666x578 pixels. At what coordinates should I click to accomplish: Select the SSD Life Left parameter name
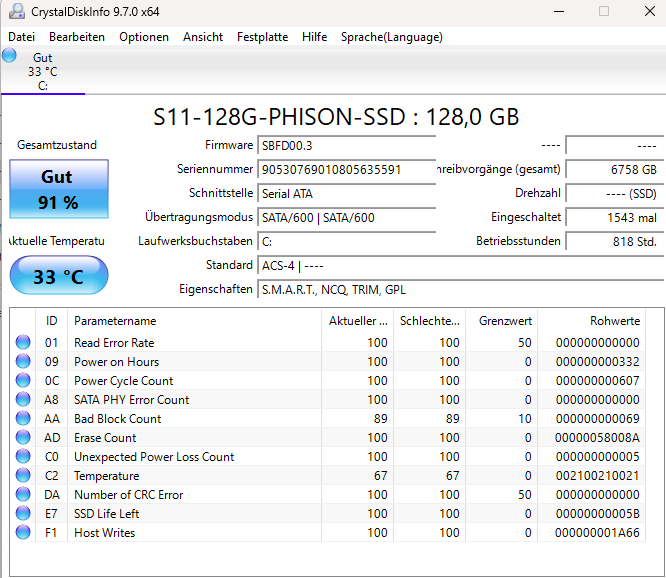[106, 514]
